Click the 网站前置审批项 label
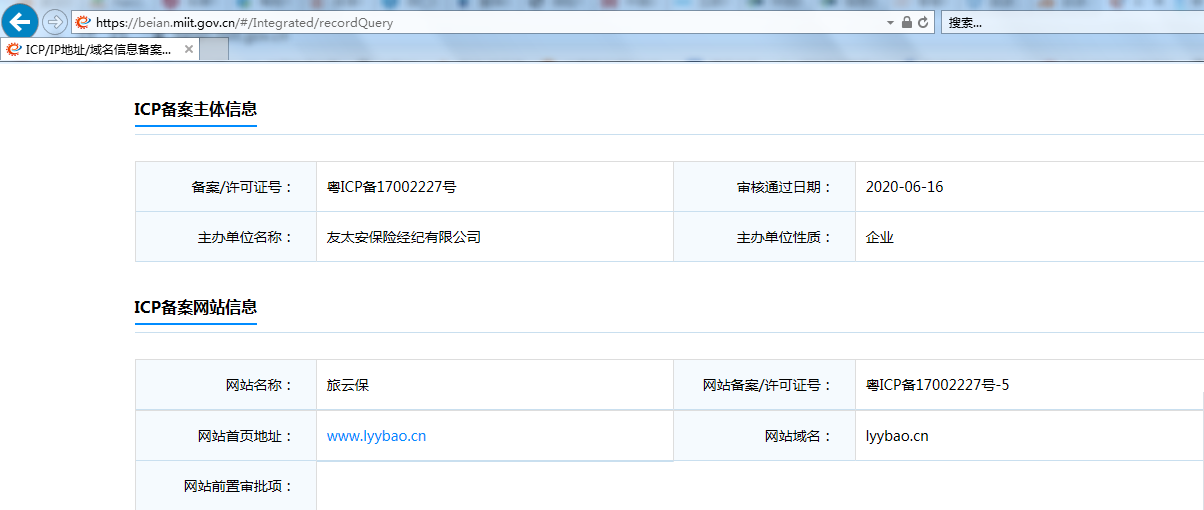Screen dimensions: 1204x510 point(240,487)
